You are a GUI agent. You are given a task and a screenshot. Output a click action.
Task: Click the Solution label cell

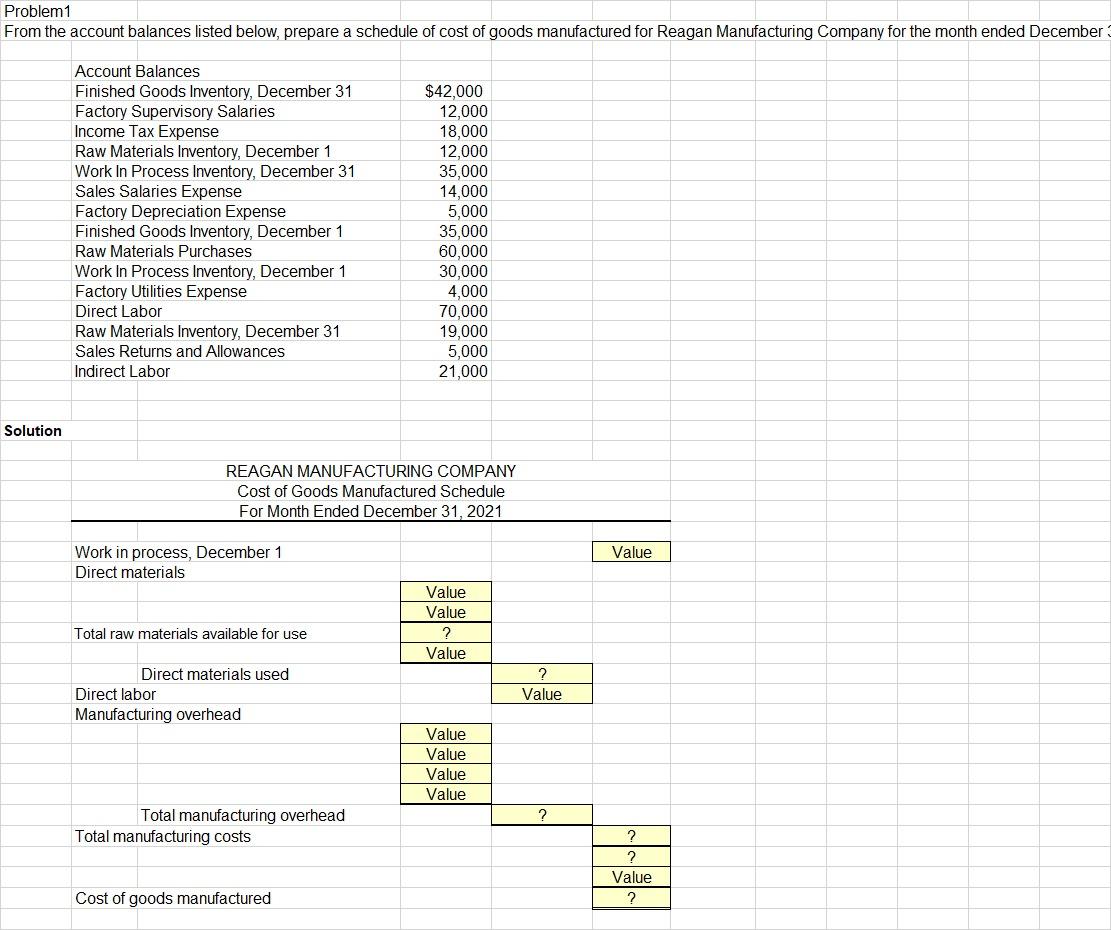pos(33,431)
